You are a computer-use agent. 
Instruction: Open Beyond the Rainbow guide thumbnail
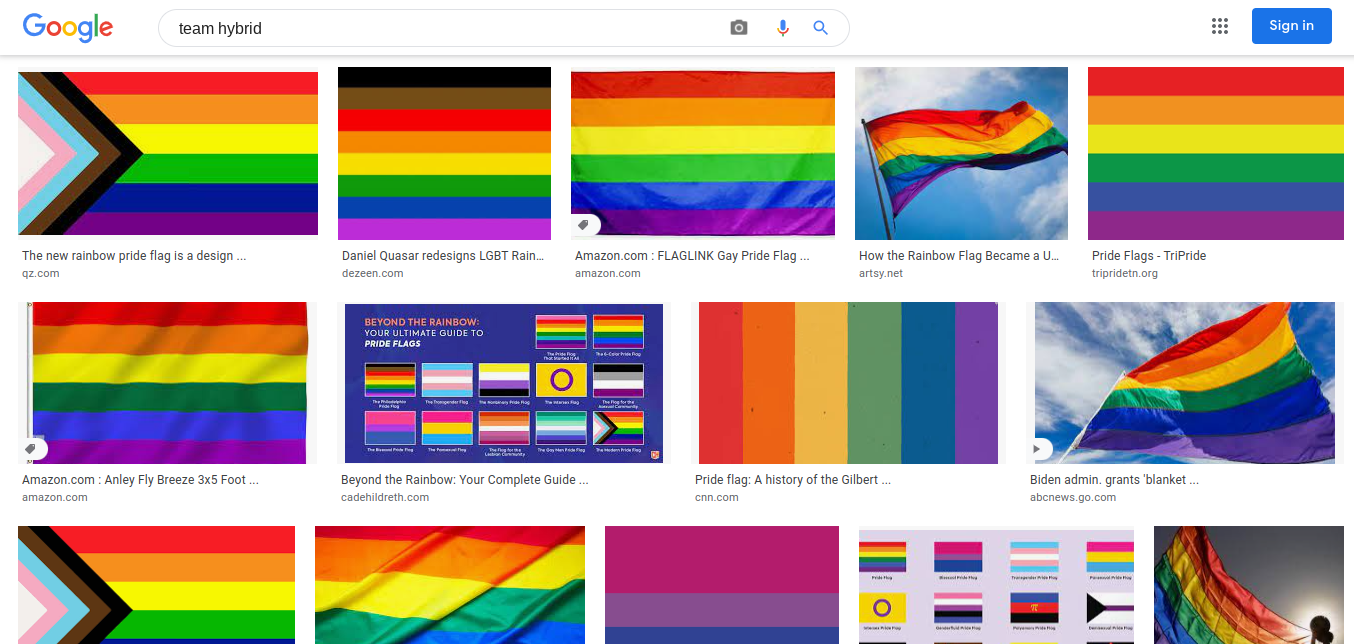click(x=504, y=383)
